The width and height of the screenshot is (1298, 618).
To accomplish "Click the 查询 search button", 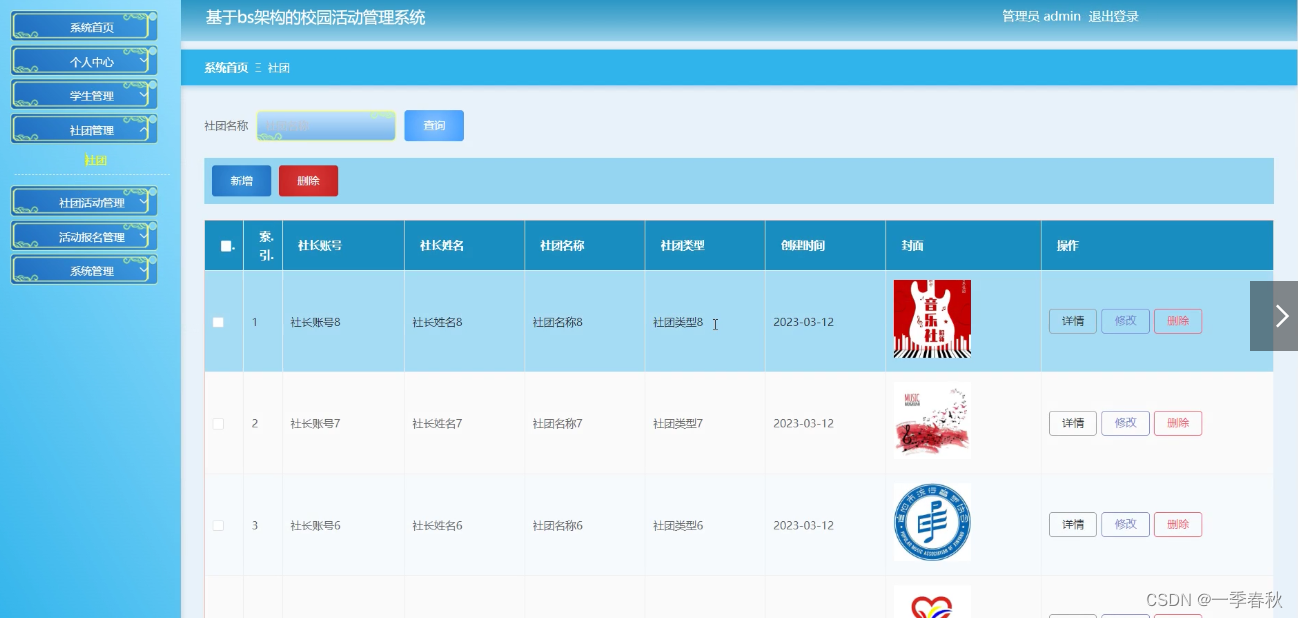I will [x=434, y=126].
